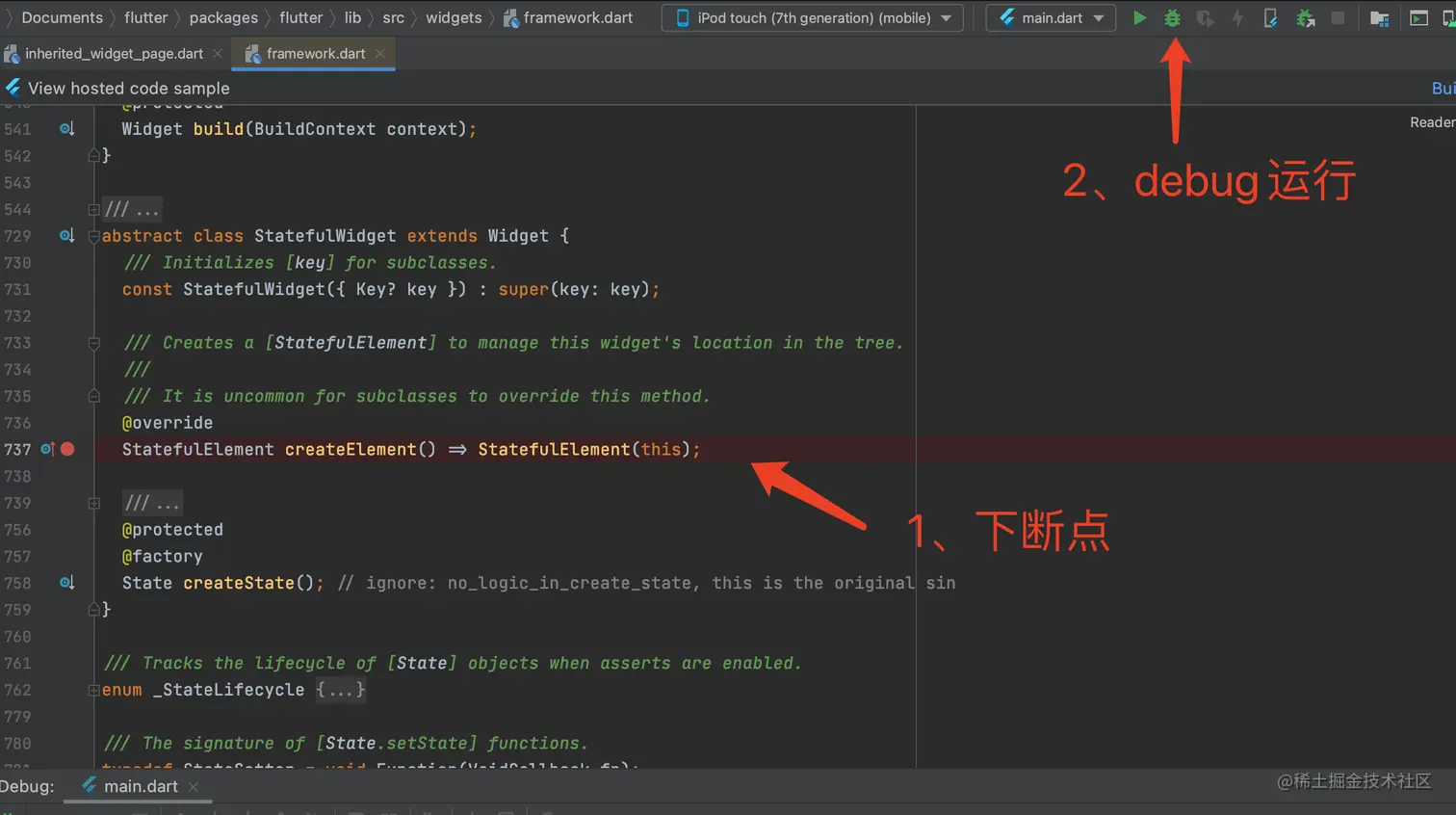Start debugging with the green bug icon
The image size is (1456, 815).
tap(1172, 17)
